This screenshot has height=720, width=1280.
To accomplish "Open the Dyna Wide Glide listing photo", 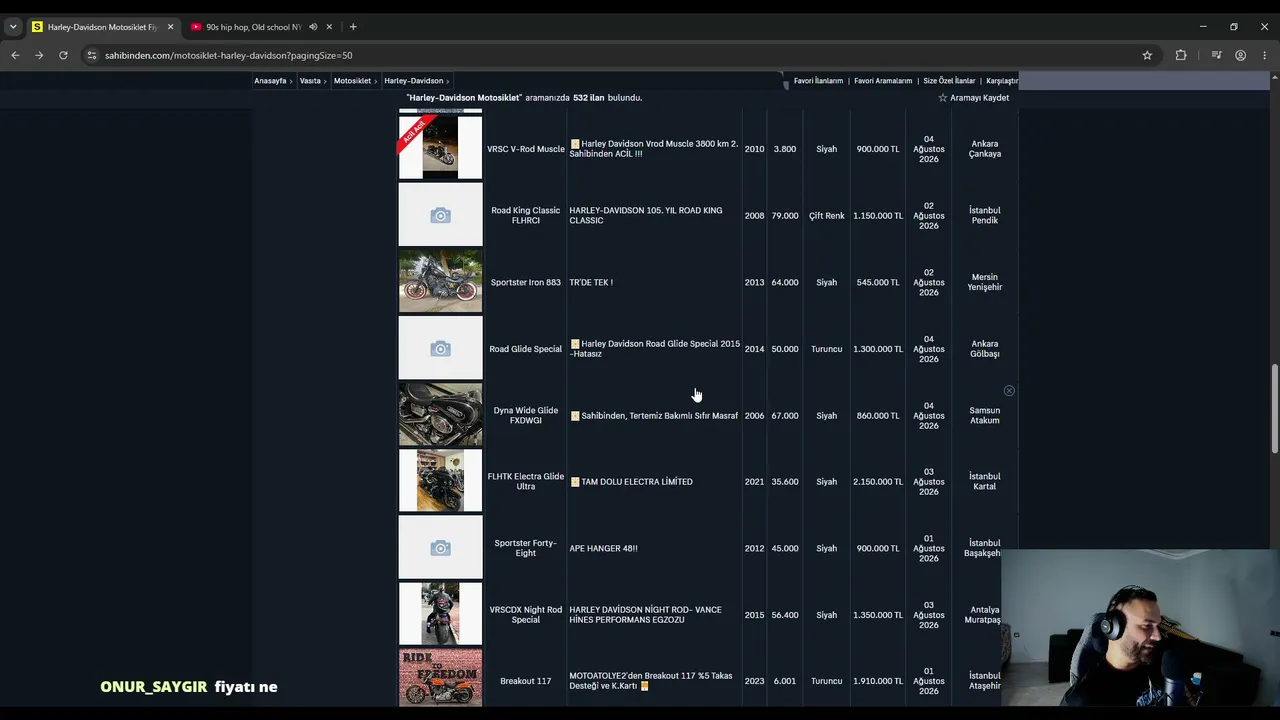I will point(440,415).
